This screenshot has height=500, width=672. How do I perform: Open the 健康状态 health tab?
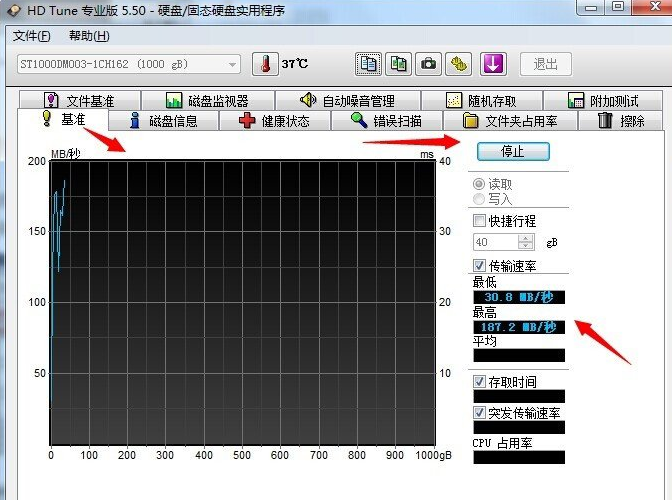click(x=274, y=121)
